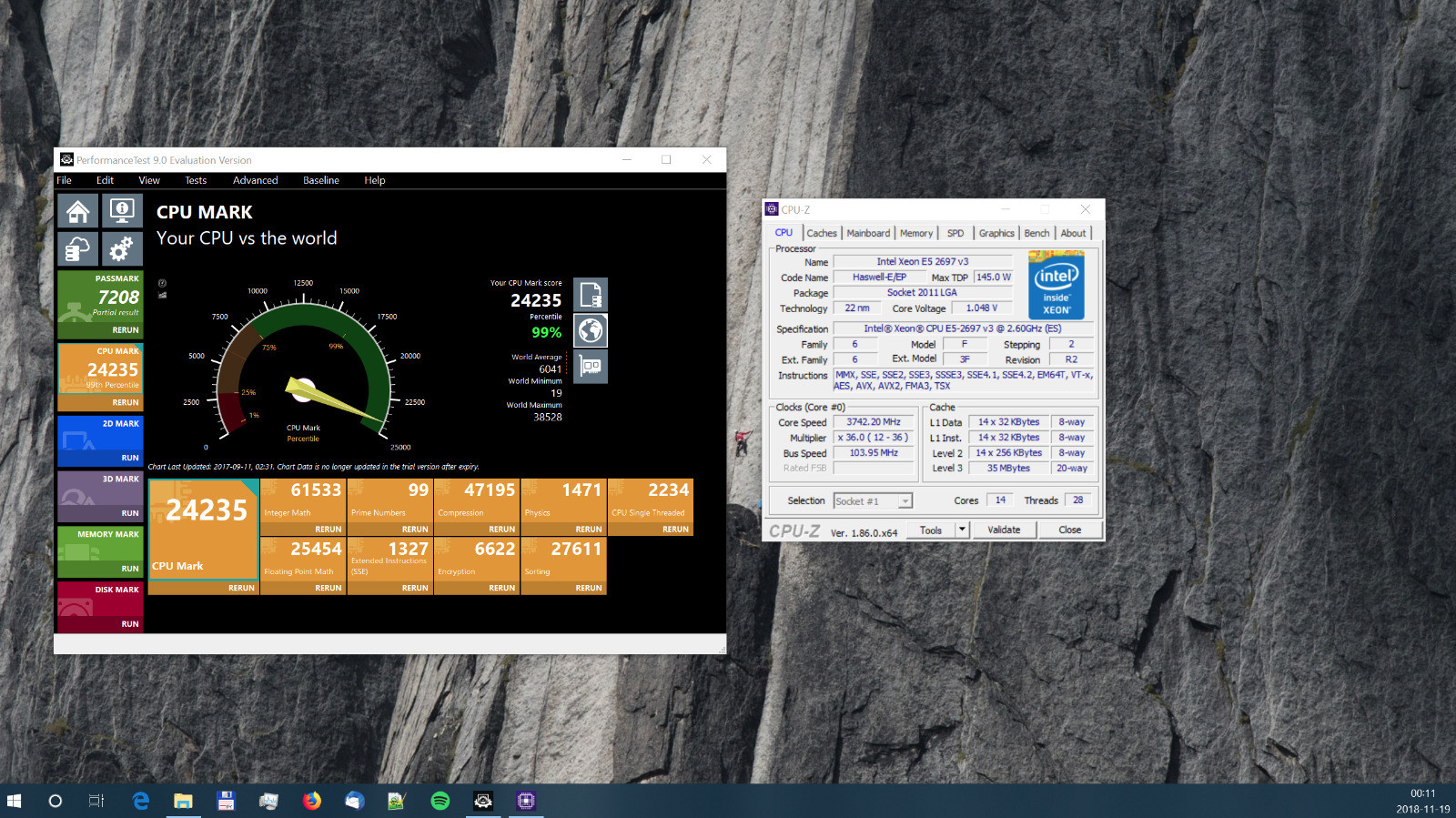Click the Validate button in CPU-Z
This screenshot has height=818, width=1456.
pos(1004,530)
